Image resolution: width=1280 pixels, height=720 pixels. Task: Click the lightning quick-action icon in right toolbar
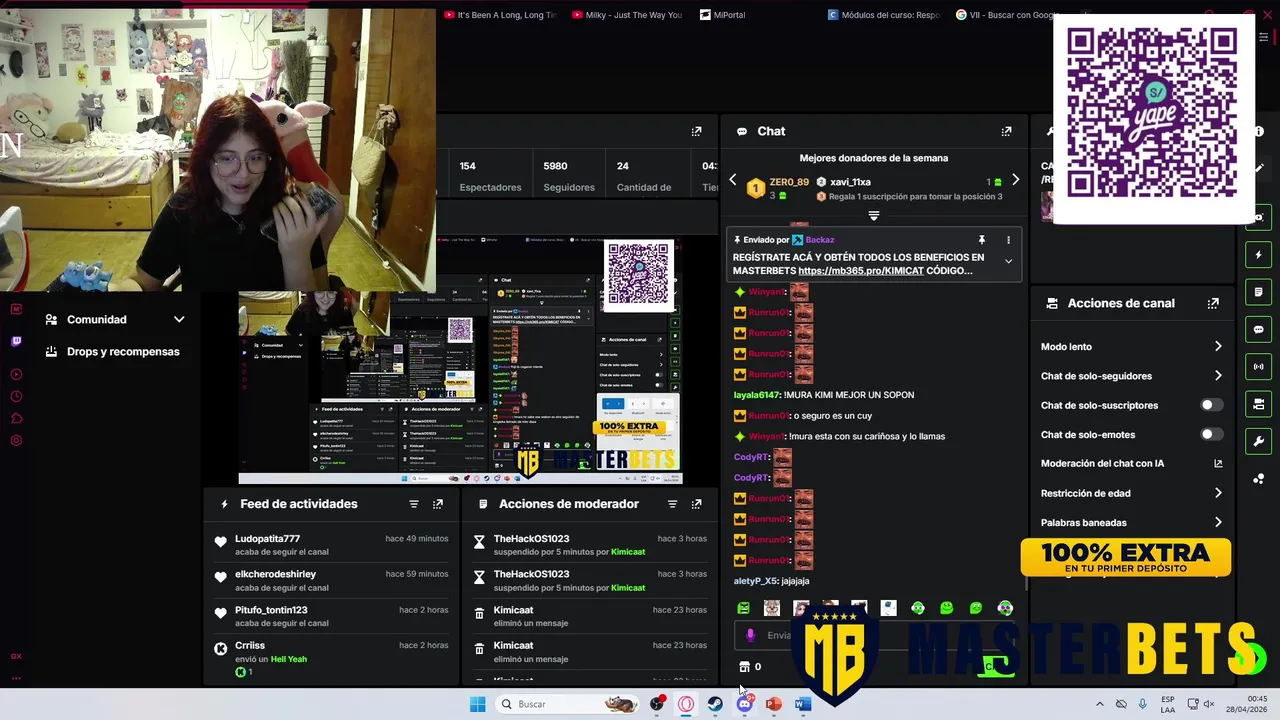1258,255
